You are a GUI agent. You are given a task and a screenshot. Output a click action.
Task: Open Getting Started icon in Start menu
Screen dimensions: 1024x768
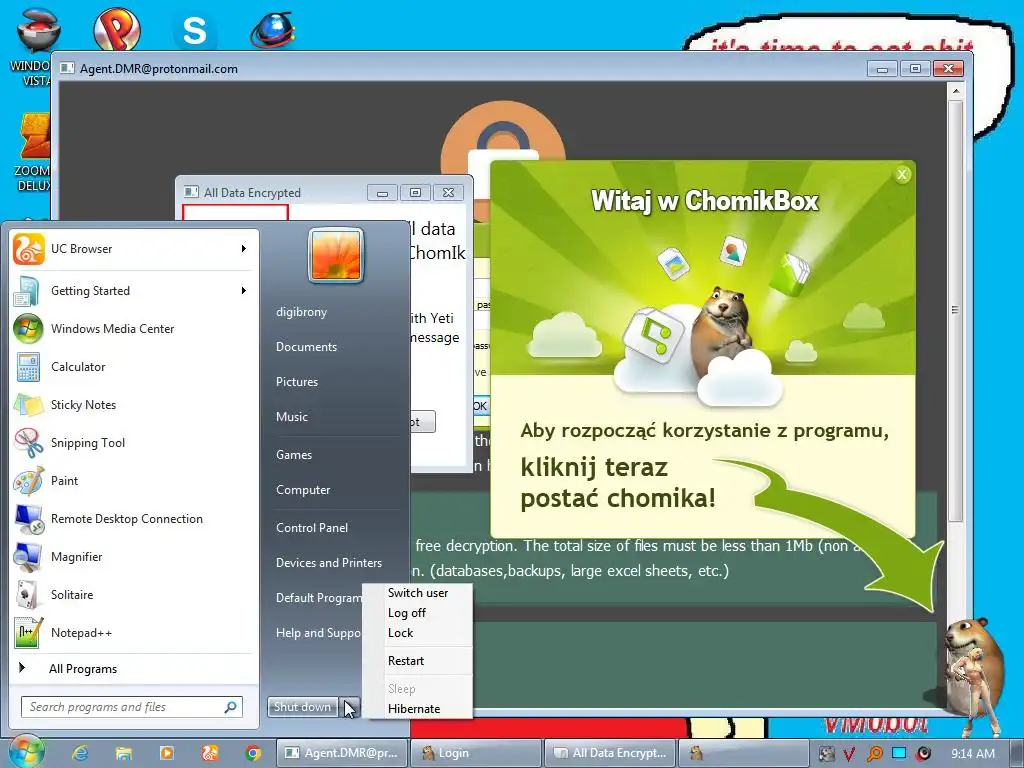coord(28,291)
